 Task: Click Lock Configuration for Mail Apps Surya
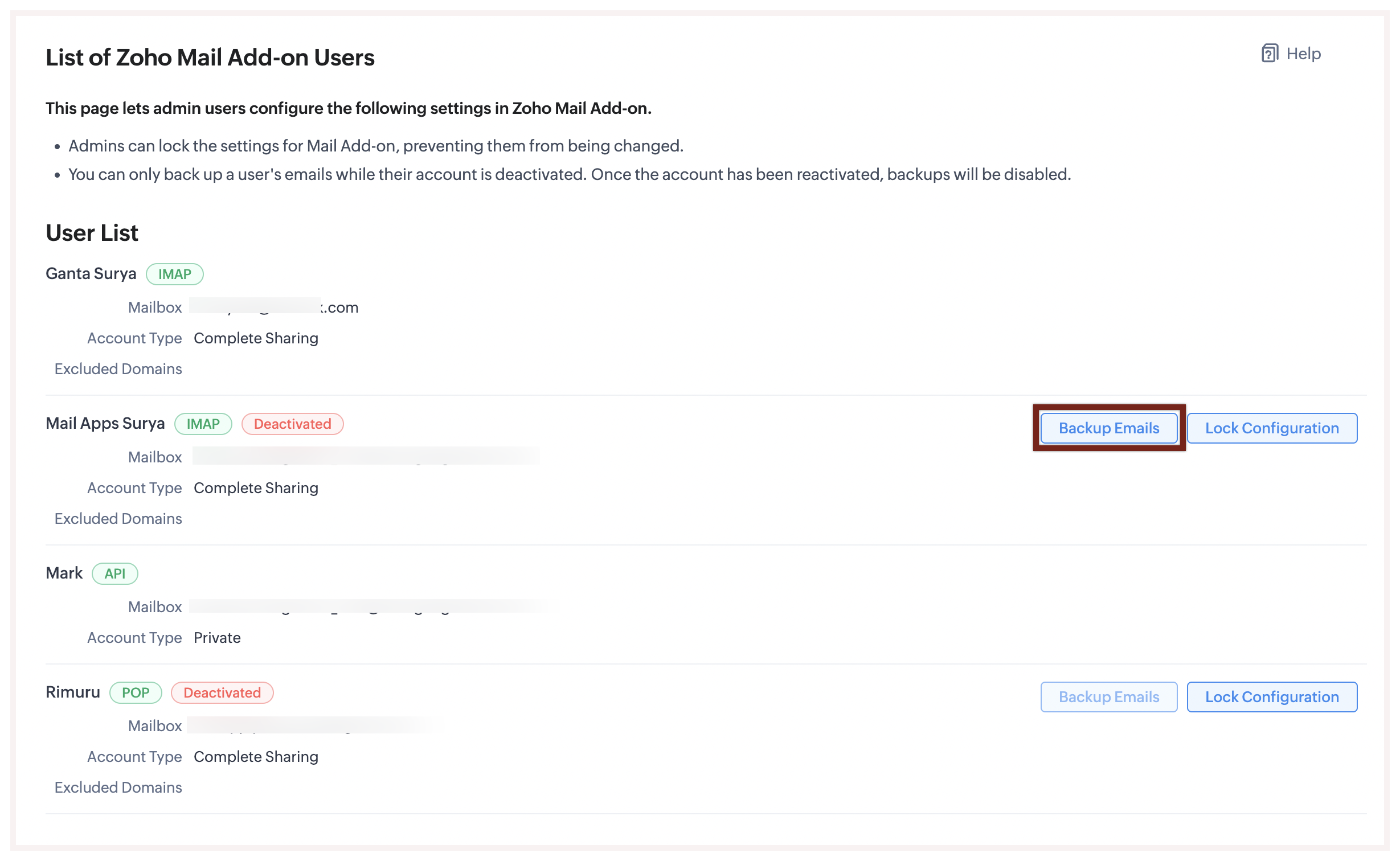1271,428
